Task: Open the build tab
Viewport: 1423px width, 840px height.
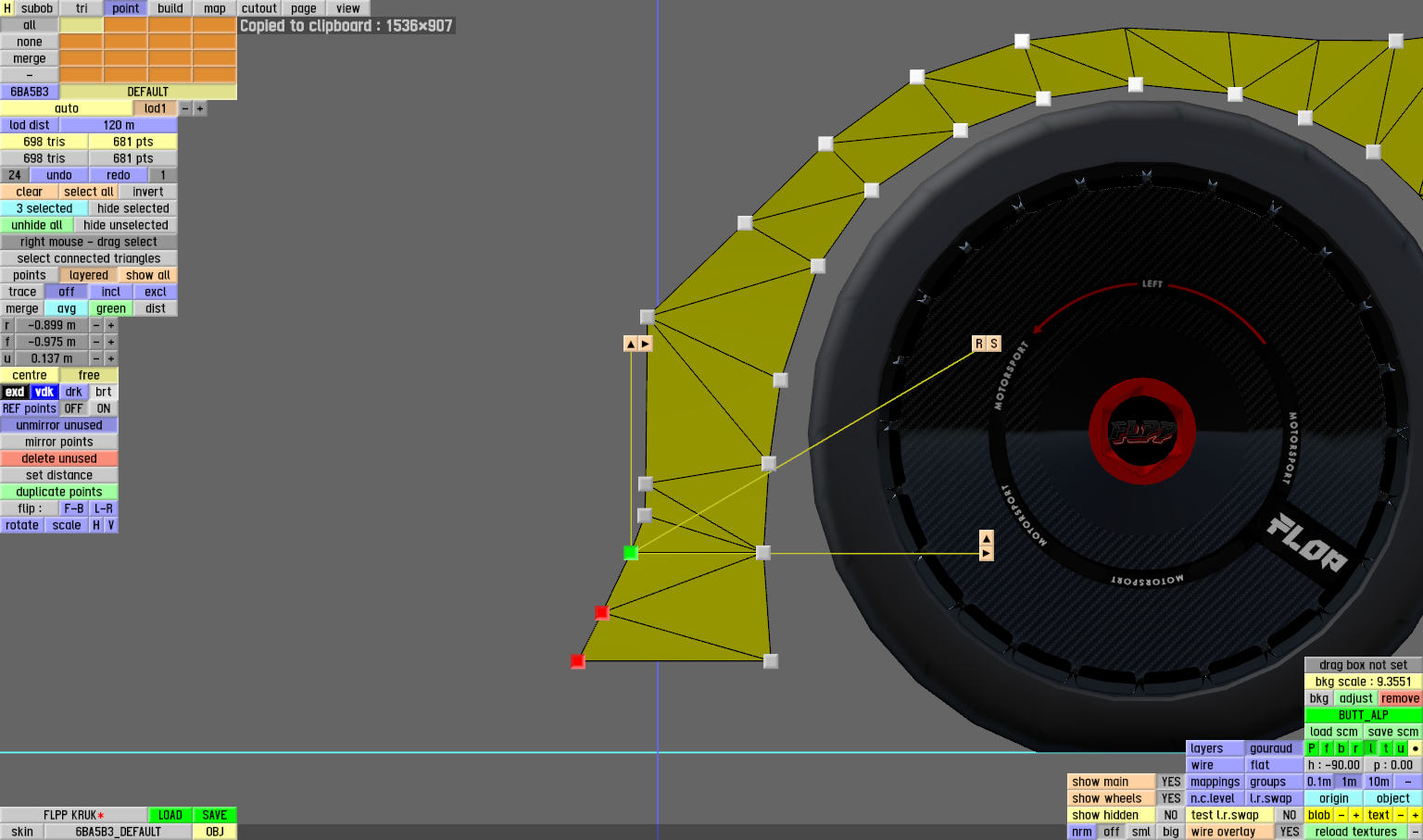Action: pyautogui.click(x=170, y=8)
